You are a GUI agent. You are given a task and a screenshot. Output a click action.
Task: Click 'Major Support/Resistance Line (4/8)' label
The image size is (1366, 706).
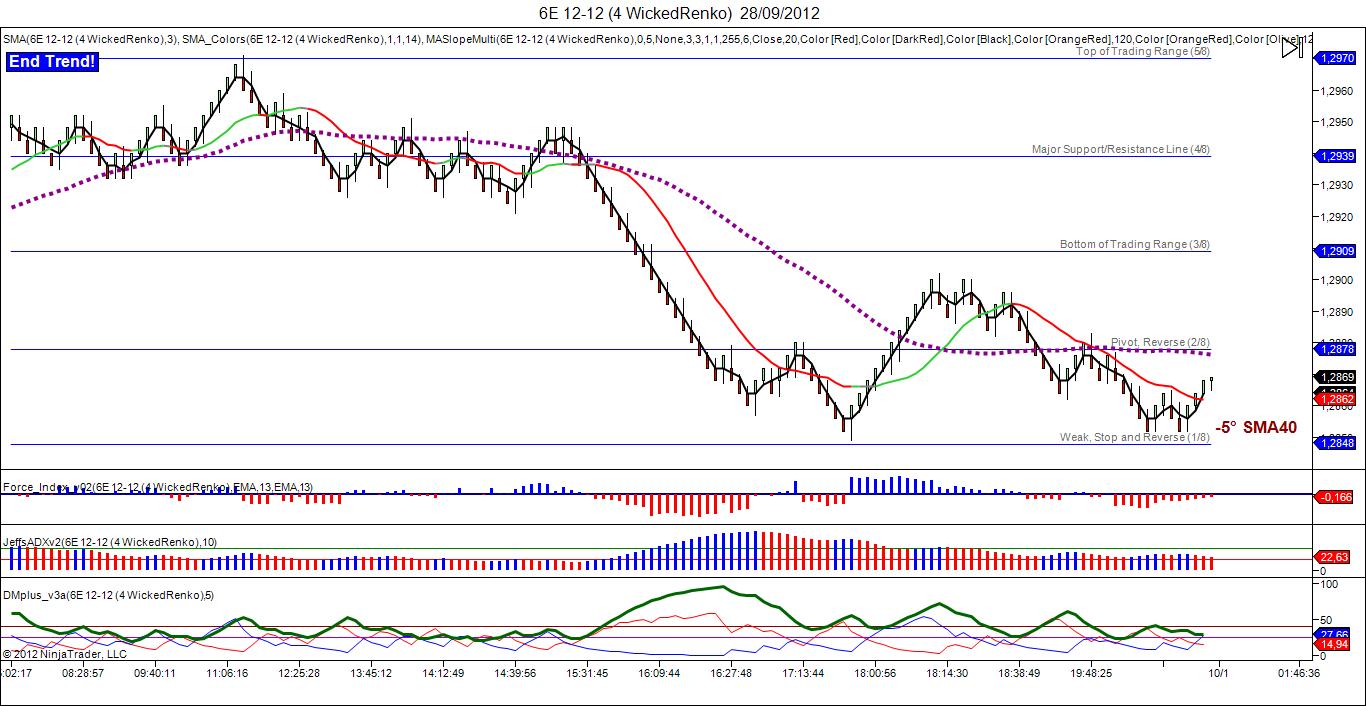pyautogui.click(x=1121, y=149)
